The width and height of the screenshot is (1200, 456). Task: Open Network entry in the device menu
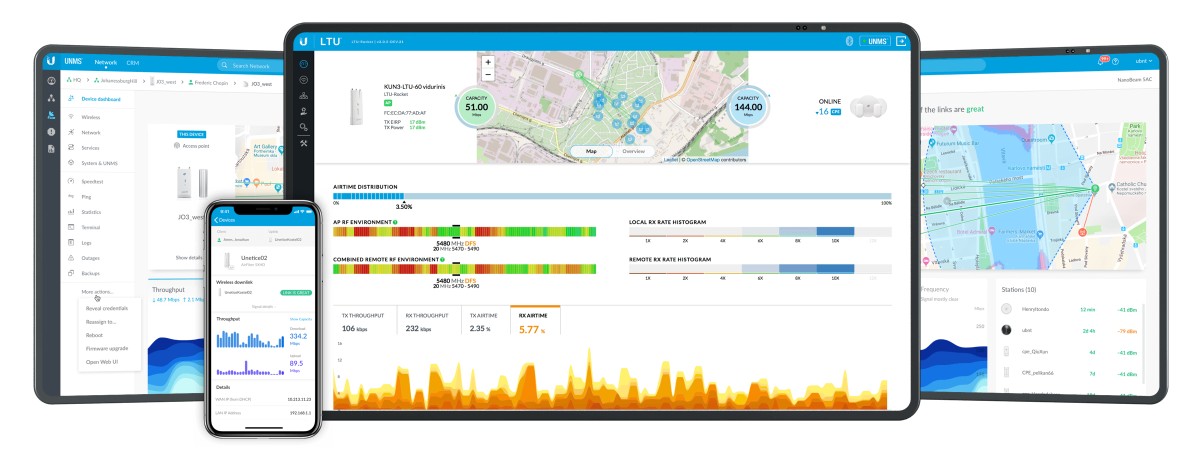tap(90, 132)
